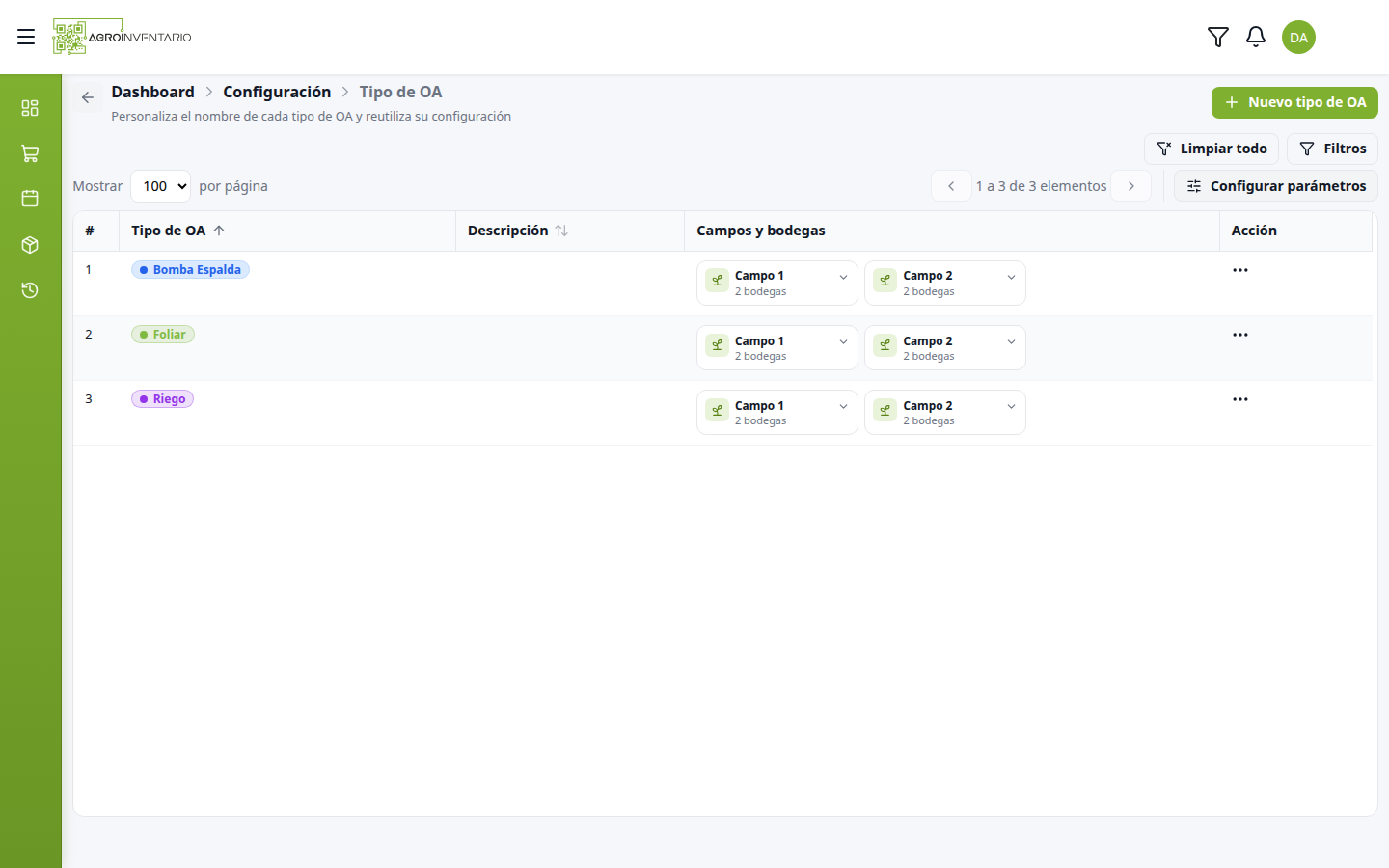Click the '1 a 3 de 3 elementos' text
This screenshot has width=1389, height=868.
[x=1041, y=186]
